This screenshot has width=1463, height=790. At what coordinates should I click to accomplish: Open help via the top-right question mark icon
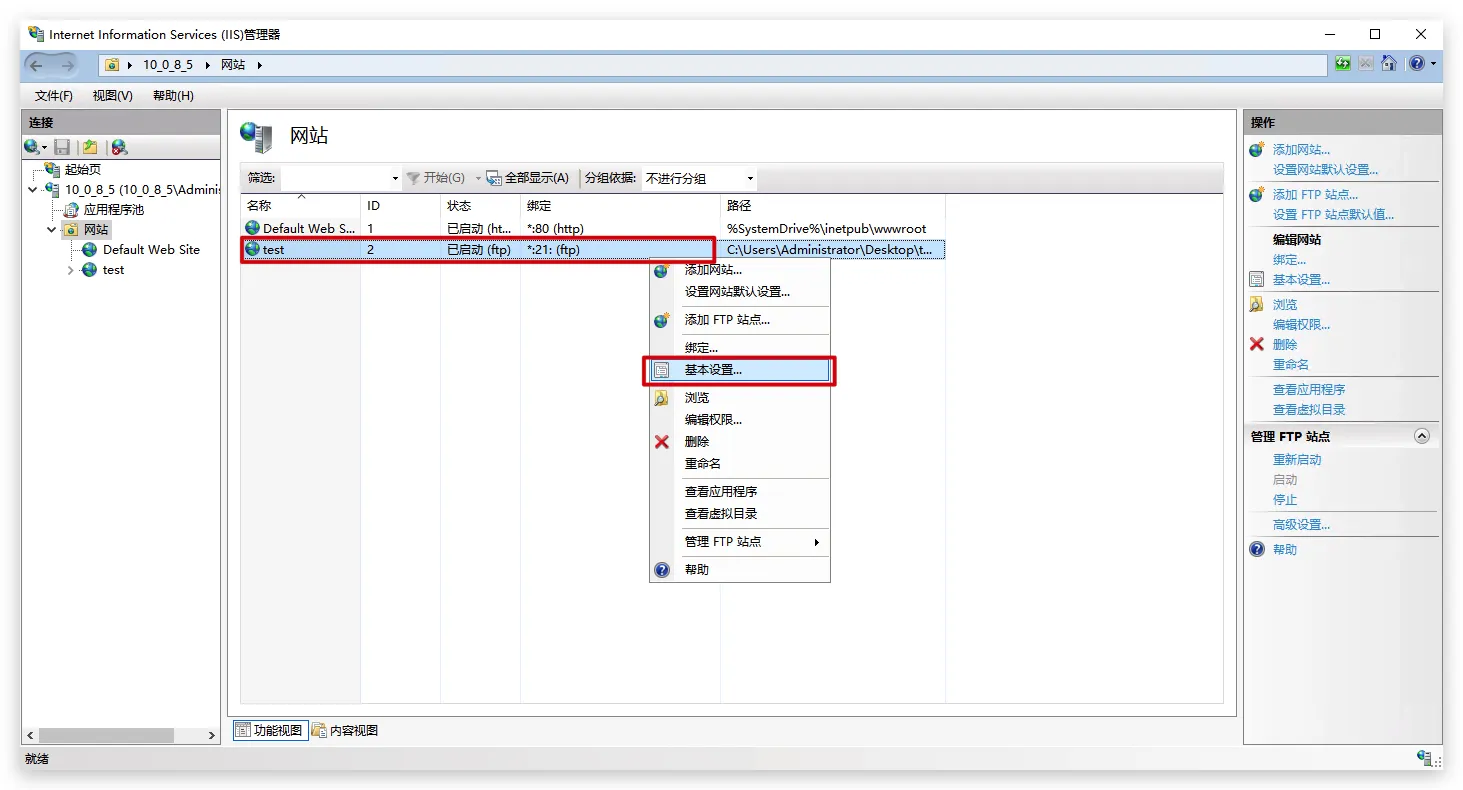pyautogui.click(x=1416, y=64)
